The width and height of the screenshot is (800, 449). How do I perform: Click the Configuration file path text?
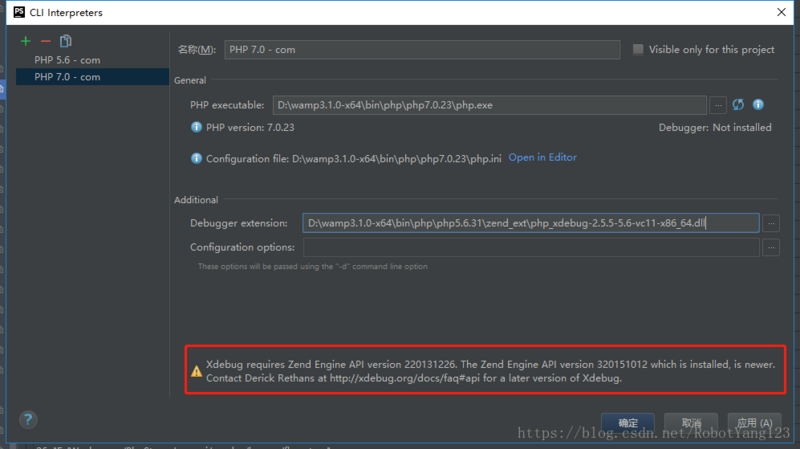[x=354, y=159]
